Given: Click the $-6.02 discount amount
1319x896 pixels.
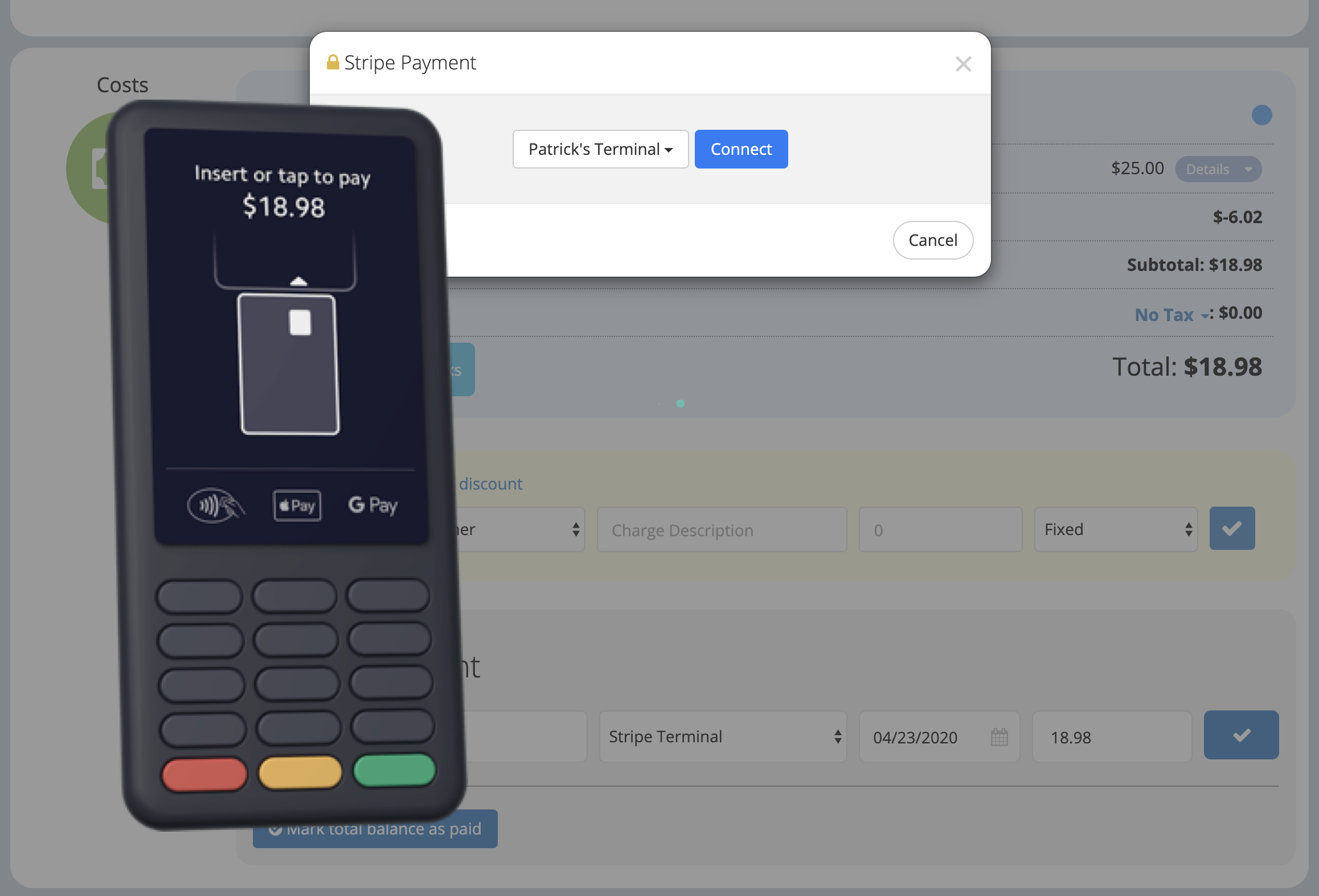Looking at the screenshot, I should 1238,217.
